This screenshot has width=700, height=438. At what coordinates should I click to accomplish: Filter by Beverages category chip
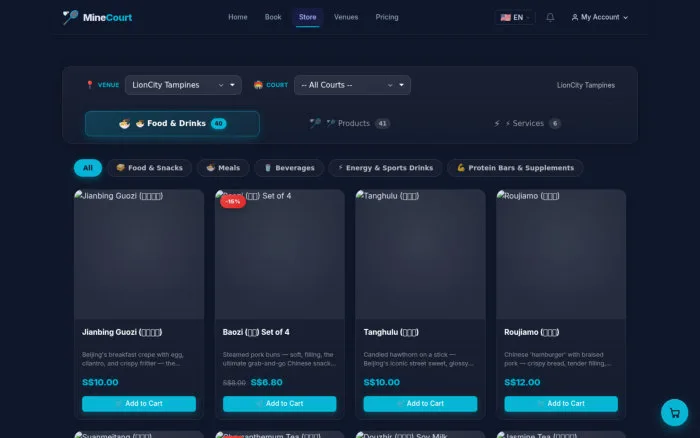(289, 168)
